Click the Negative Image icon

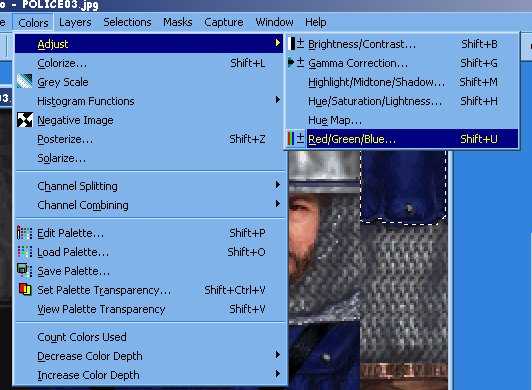(x=25, y=120)
